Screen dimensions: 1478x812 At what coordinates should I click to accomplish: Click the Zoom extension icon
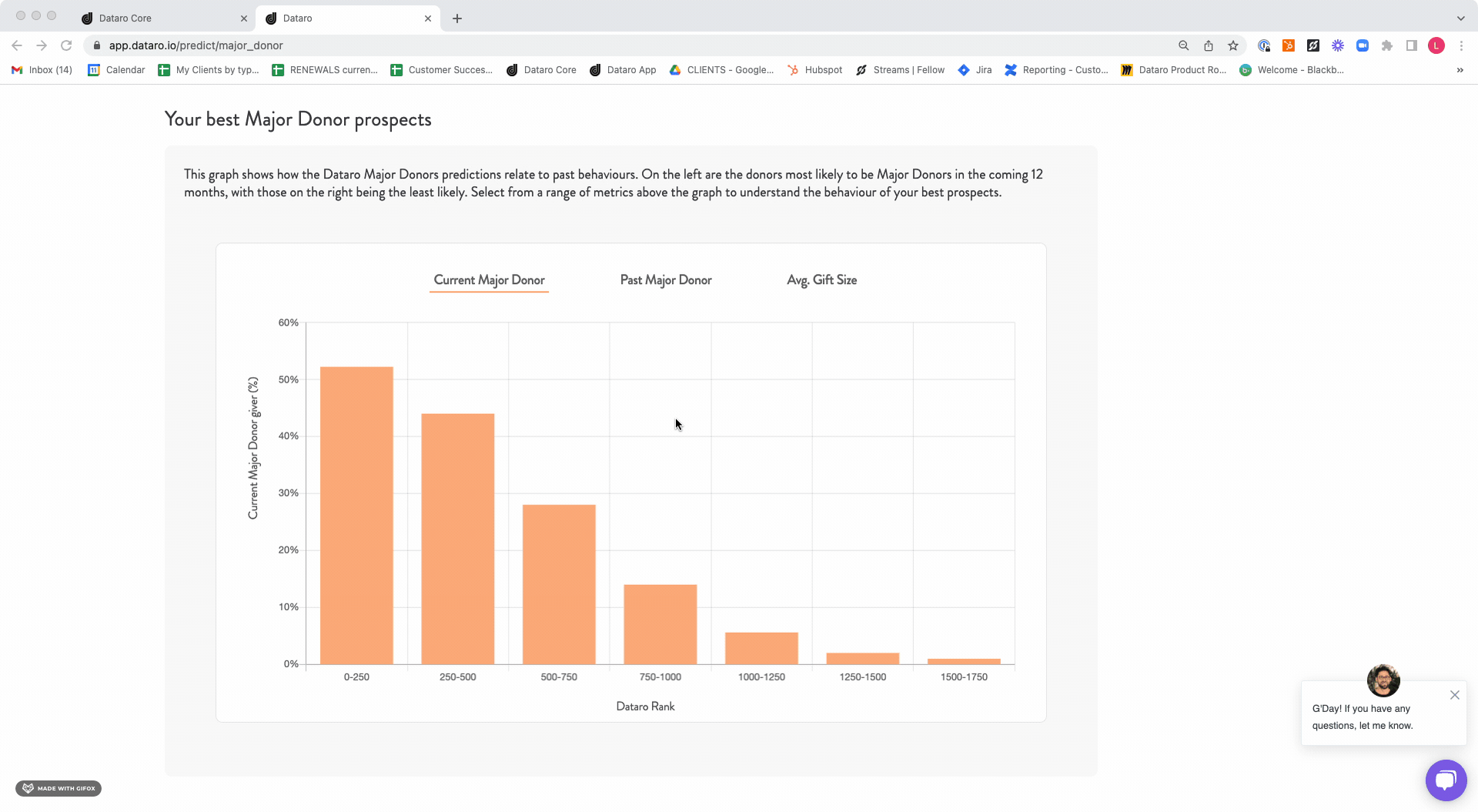(1363, 45)
